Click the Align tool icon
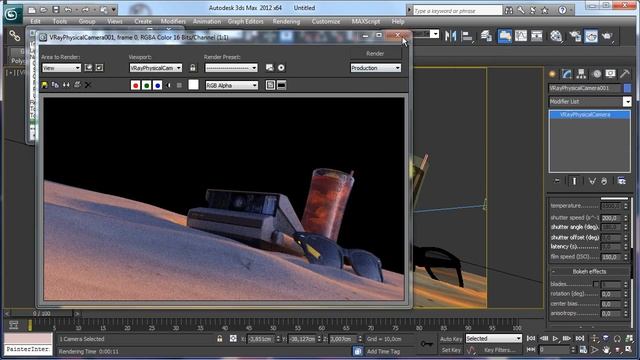The width and height of the screenshot is (640, 360). tap(467, 36)
